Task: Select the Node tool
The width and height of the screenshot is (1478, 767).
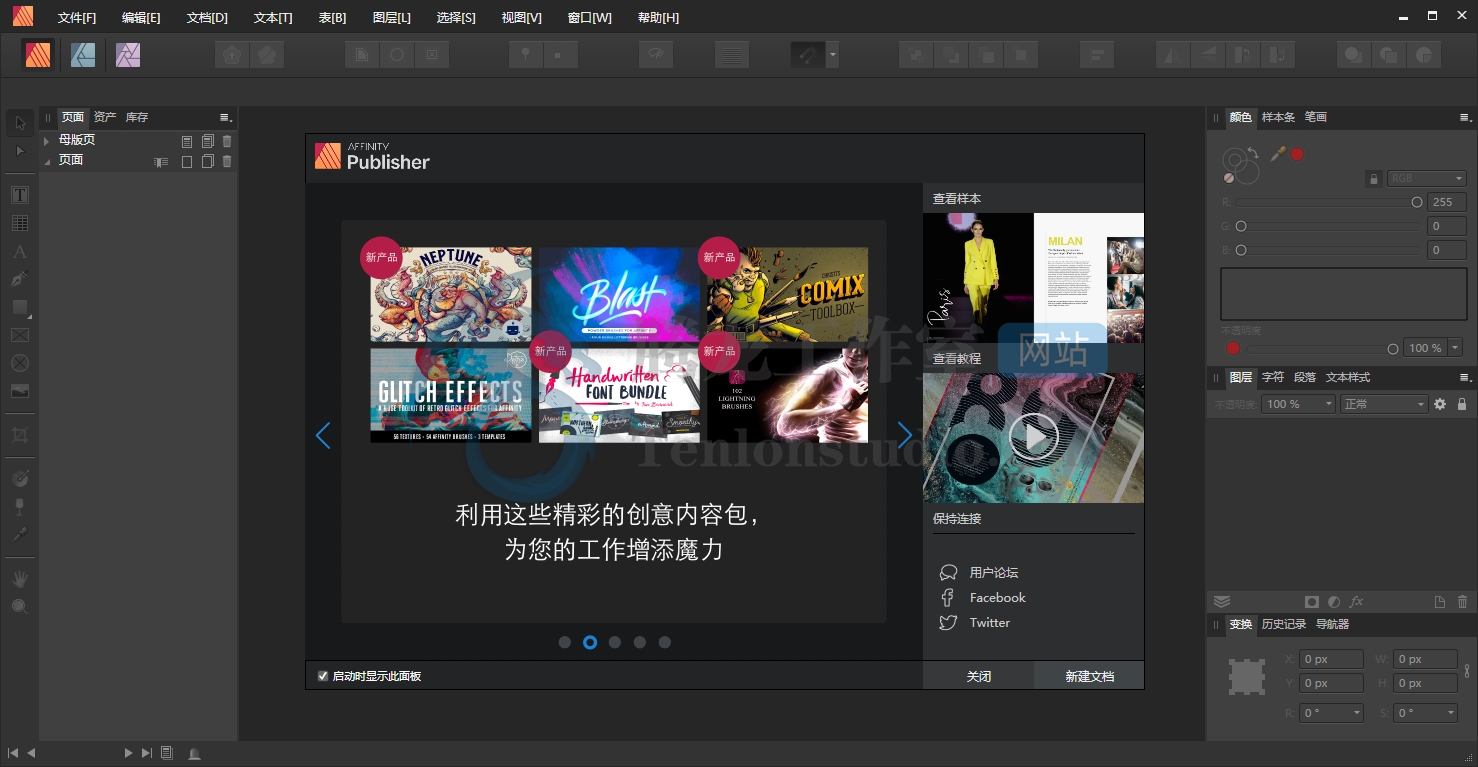Action: (x=20, y=151)
